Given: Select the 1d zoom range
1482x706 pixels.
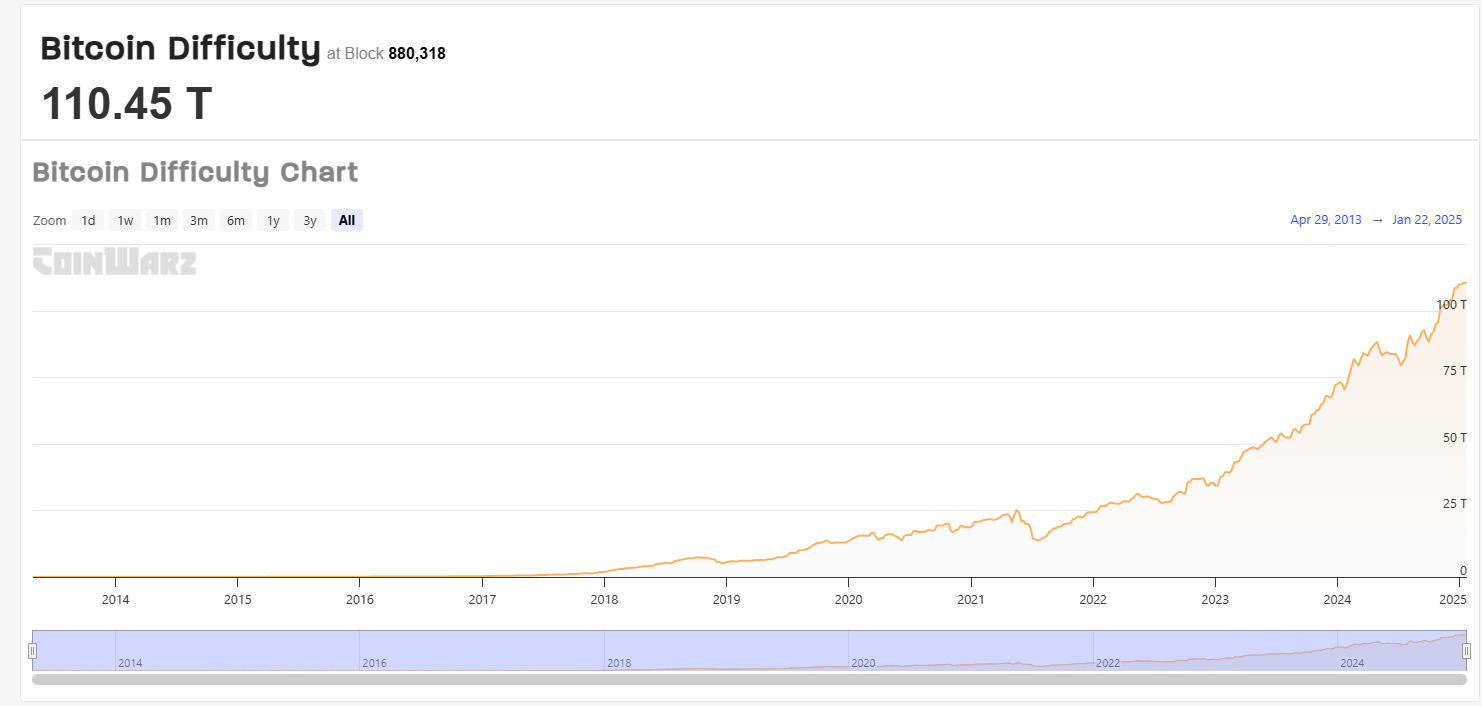Looking at the screenshot, I should coord(88,220).
